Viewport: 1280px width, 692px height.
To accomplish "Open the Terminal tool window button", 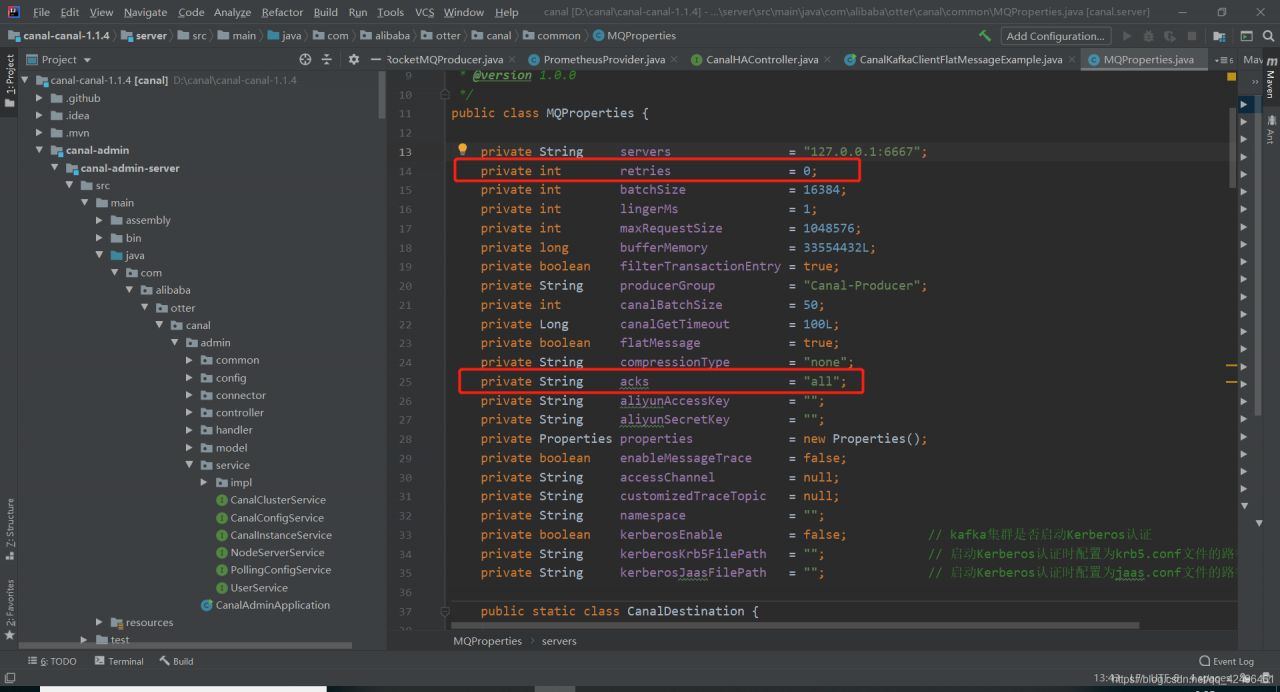I will [x=118, y=661].
